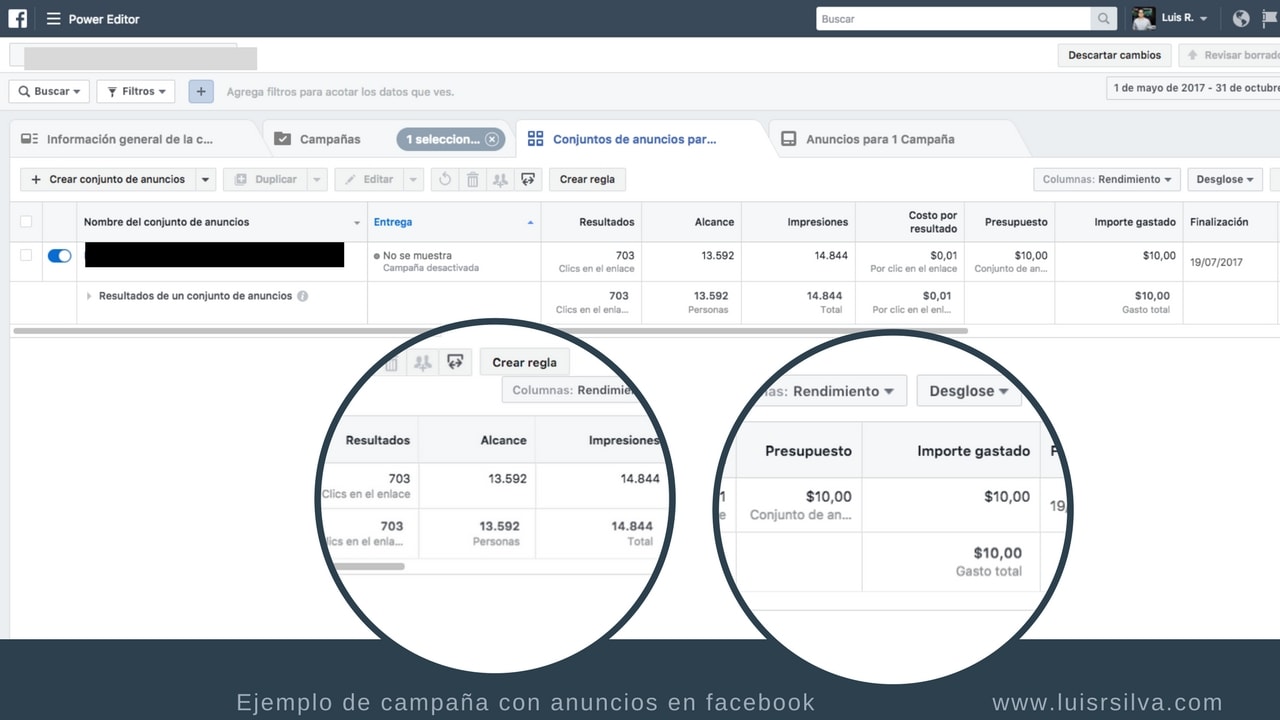
Task: Click the Luis R. user name
Action: pos(1177,18)
